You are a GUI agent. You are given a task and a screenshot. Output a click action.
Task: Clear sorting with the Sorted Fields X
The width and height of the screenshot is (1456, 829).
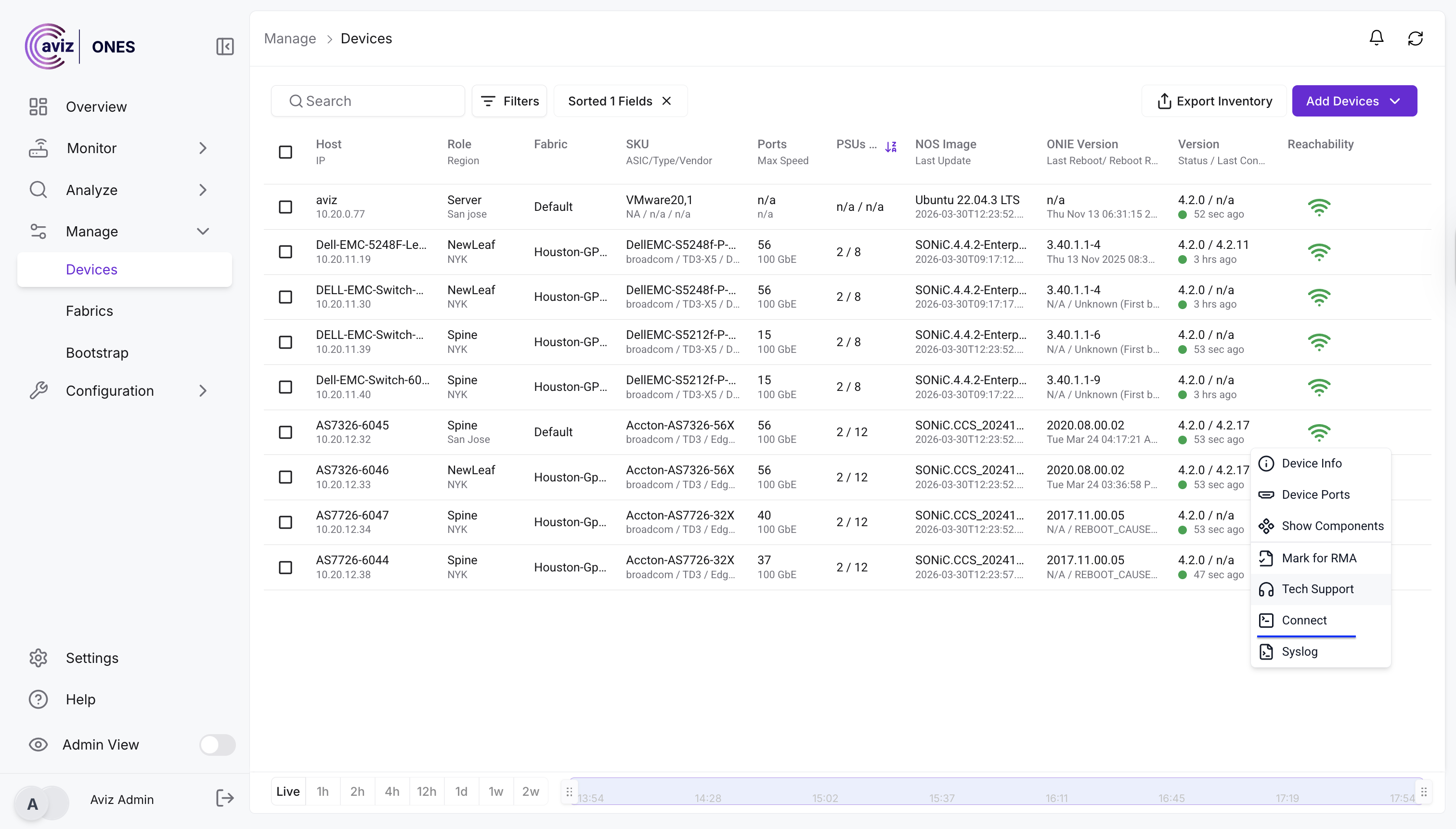(666, 101)
